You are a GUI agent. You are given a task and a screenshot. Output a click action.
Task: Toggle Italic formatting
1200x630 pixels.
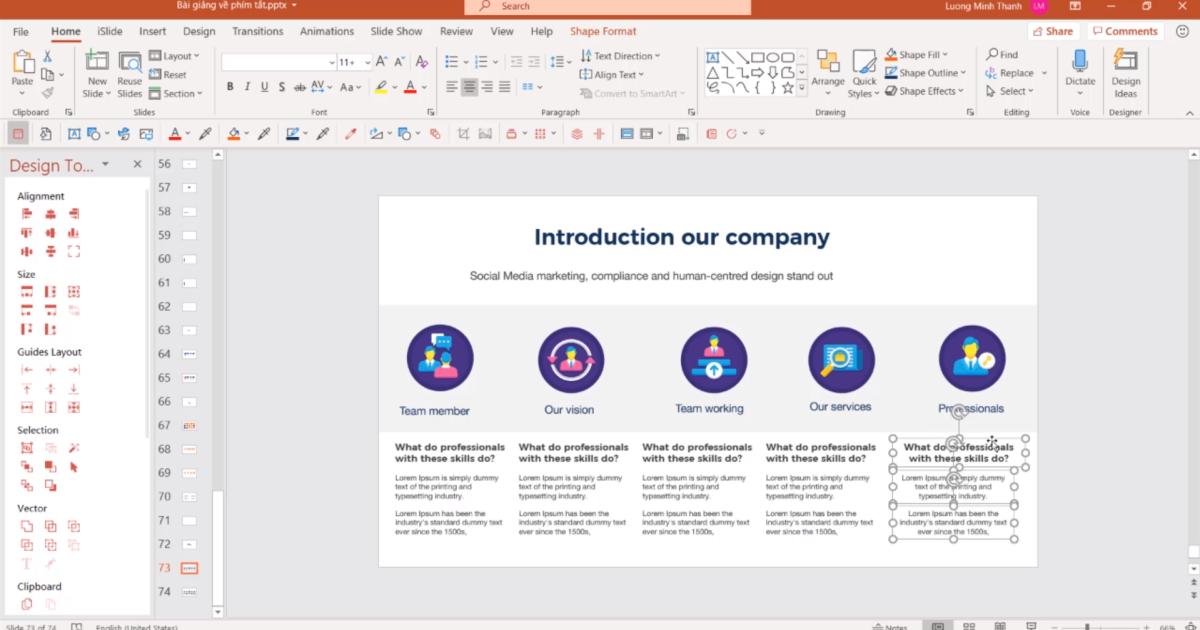pos(246,87)
